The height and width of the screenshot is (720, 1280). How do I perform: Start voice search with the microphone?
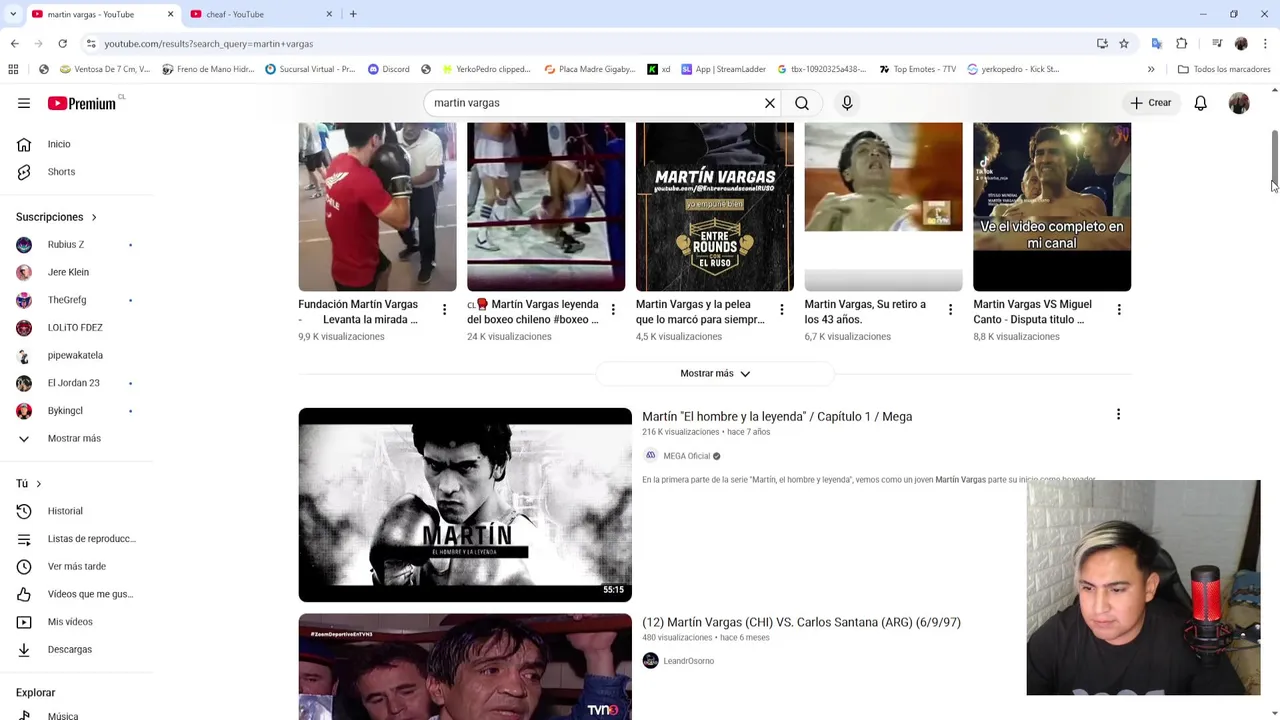[x=847, y=103]
